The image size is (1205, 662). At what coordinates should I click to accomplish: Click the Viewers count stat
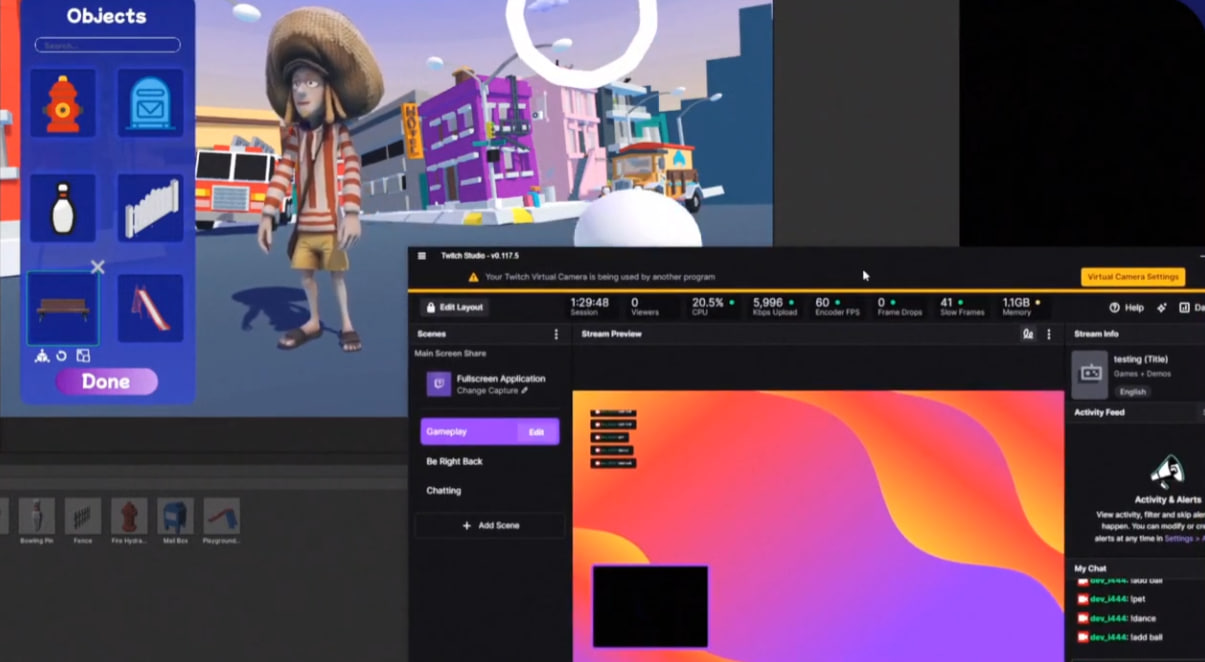click(644, 306)
